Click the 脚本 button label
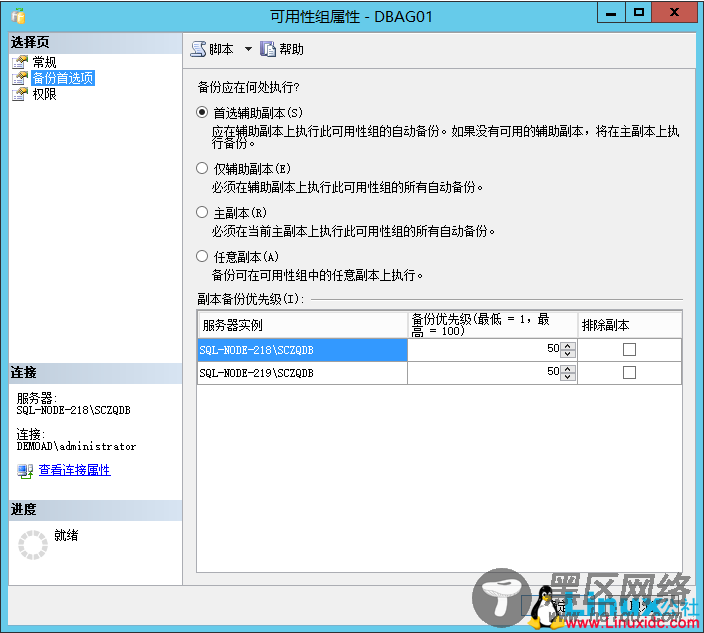The width and height of the screenshot is (704, 633). pyautogui.click(x=221, y=49)
